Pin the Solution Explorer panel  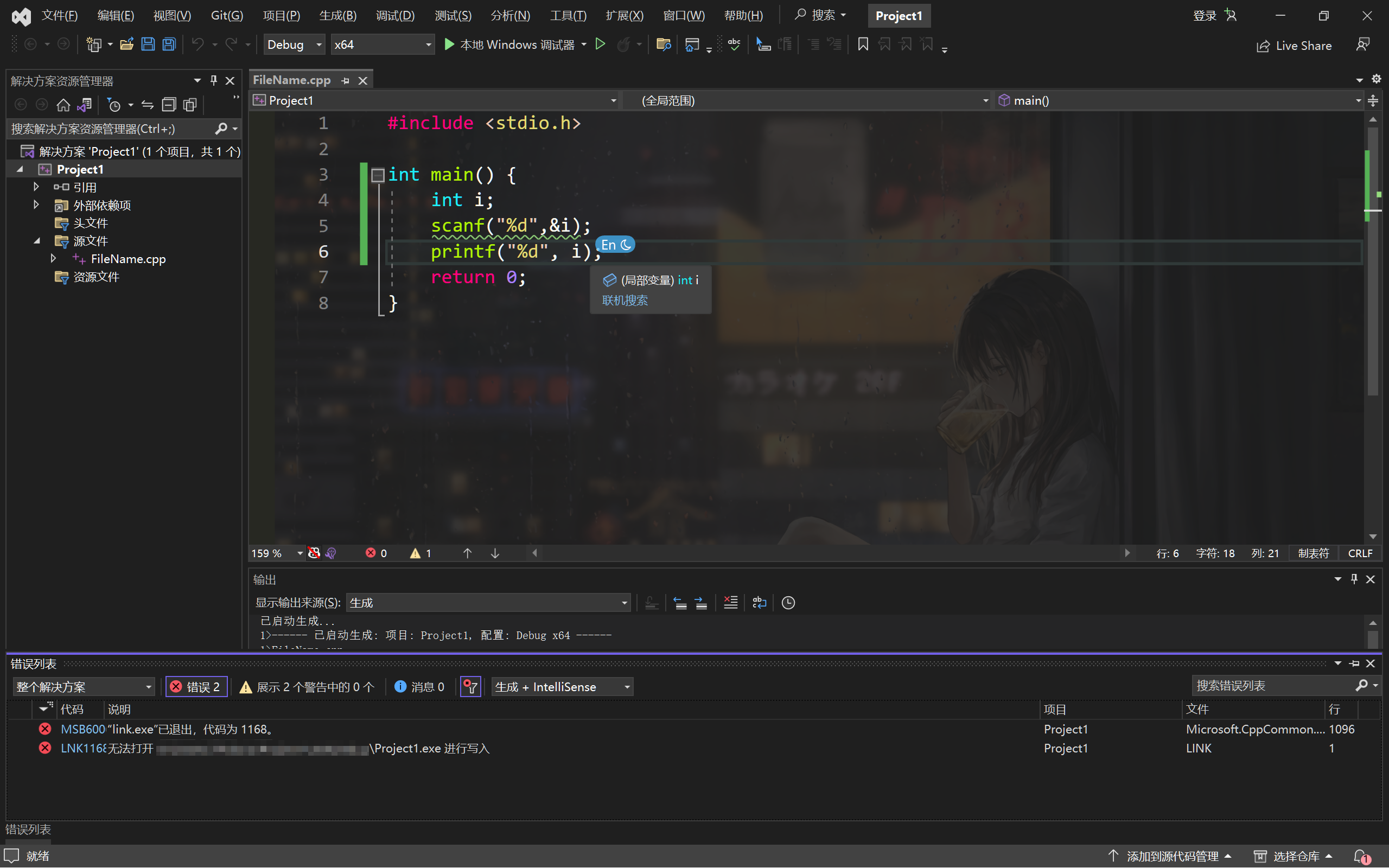coord(214,80)
